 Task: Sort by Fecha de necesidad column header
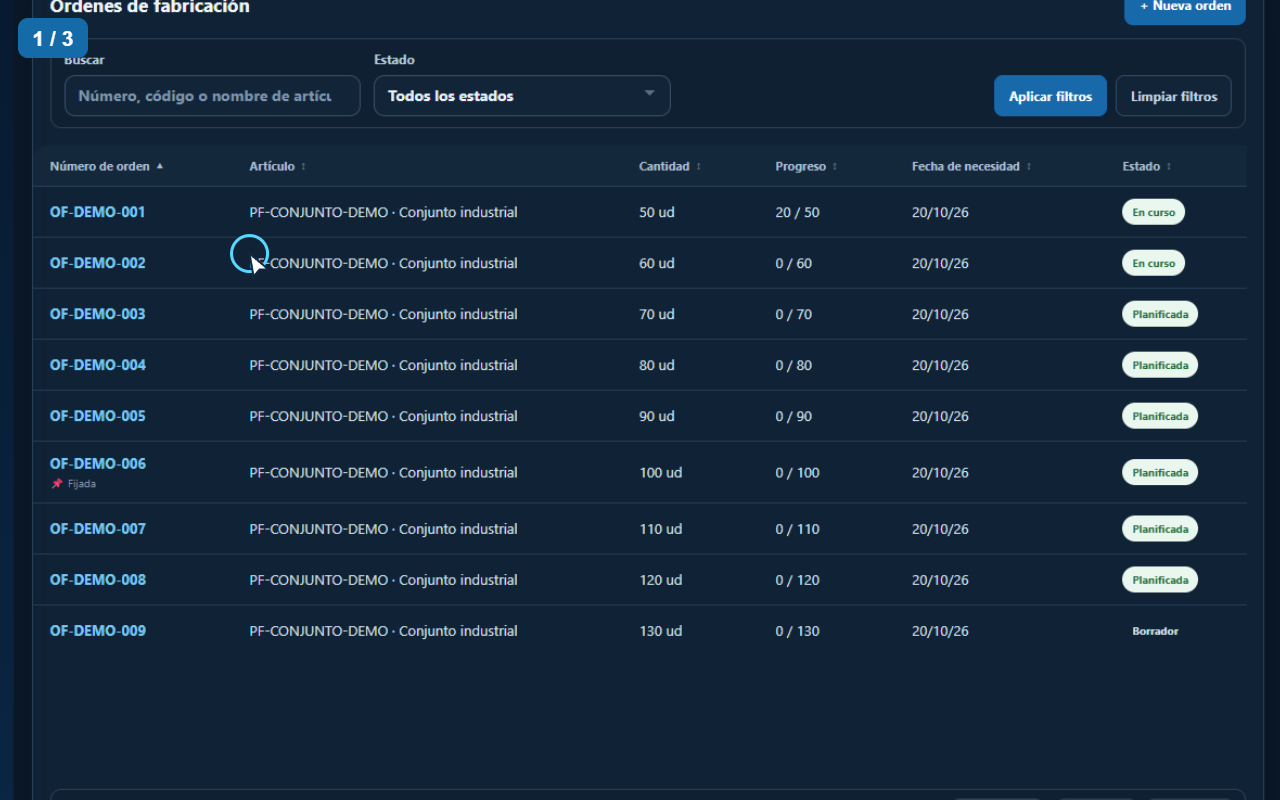pos(972,167)
